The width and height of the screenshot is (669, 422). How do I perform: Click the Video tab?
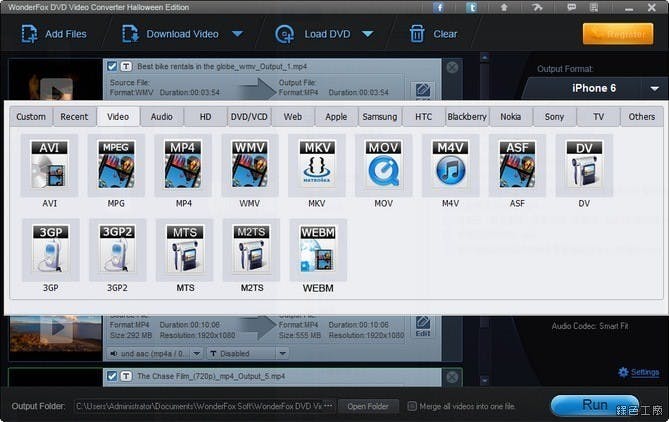(x=118, y=117)
